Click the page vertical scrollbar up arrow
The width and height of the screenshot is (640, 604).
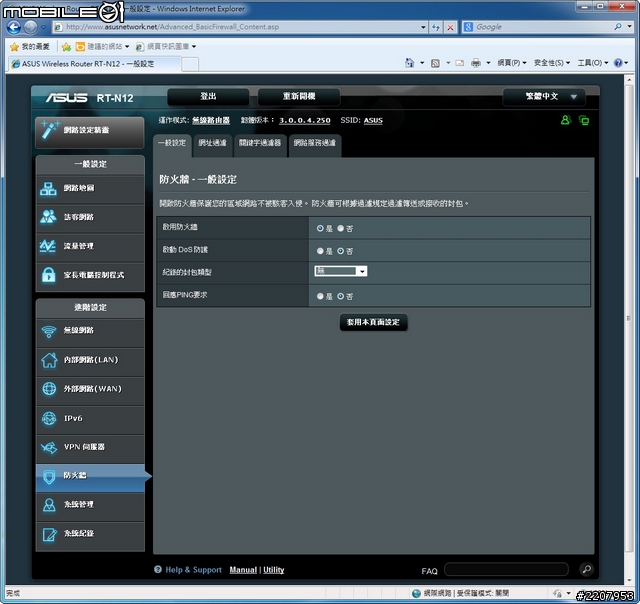pos(629,80)
